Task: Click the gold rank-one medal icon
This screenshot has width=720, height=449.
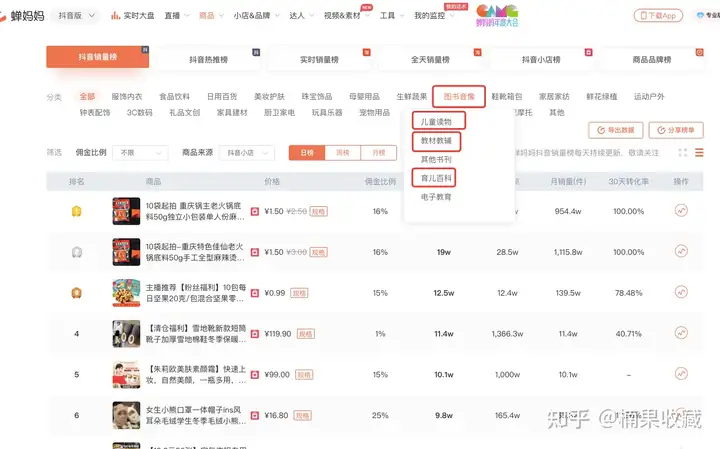Action: pyautogui.click(x=77, y=211)
